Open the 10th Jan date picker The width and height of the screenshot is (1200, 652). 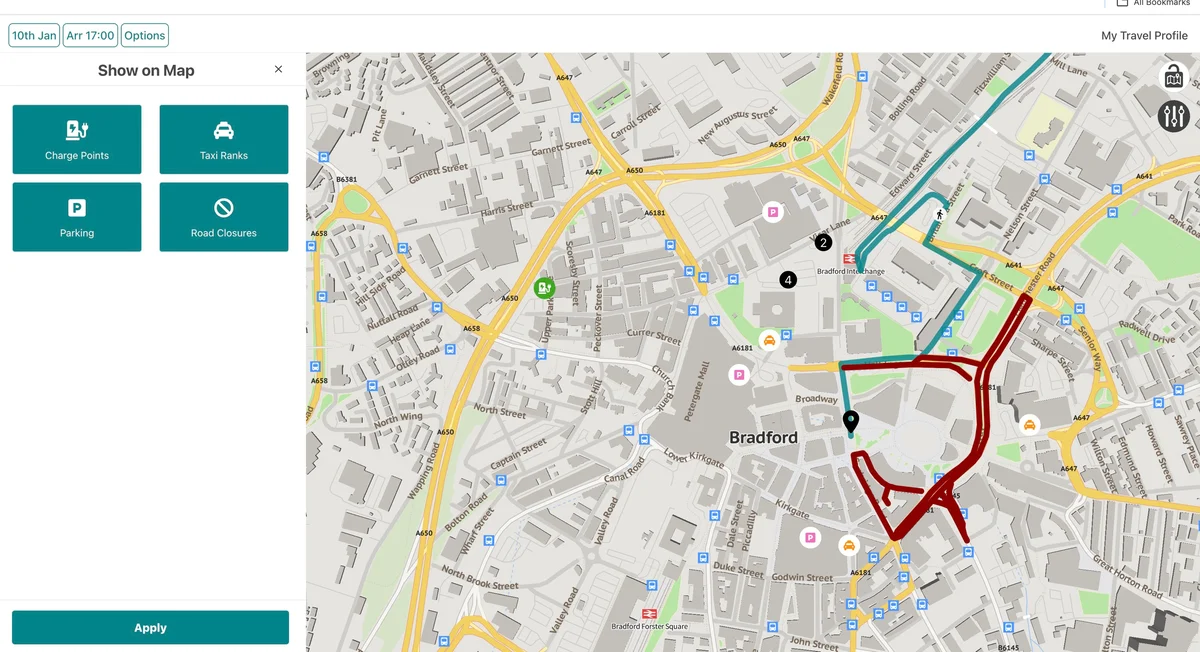pyautogui.click(x=34, y=35)
